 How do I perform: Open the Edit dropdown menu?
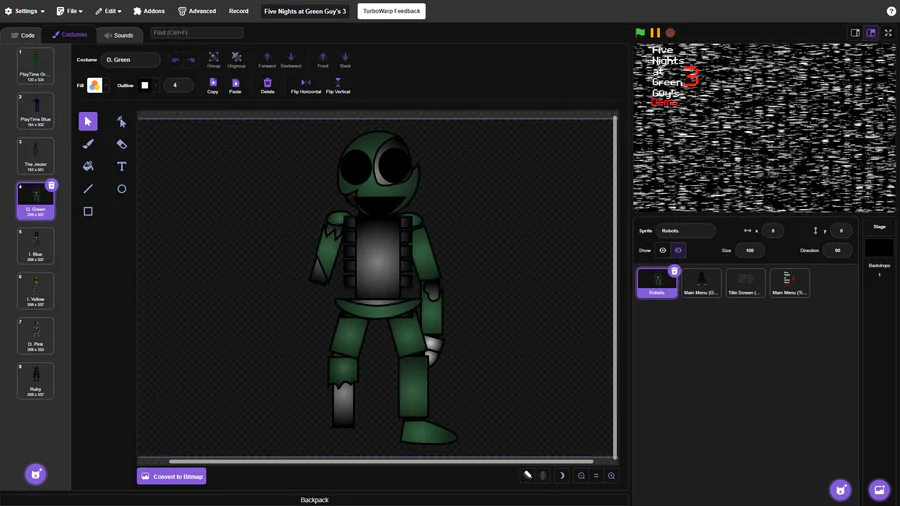click(x=108, y=11)
